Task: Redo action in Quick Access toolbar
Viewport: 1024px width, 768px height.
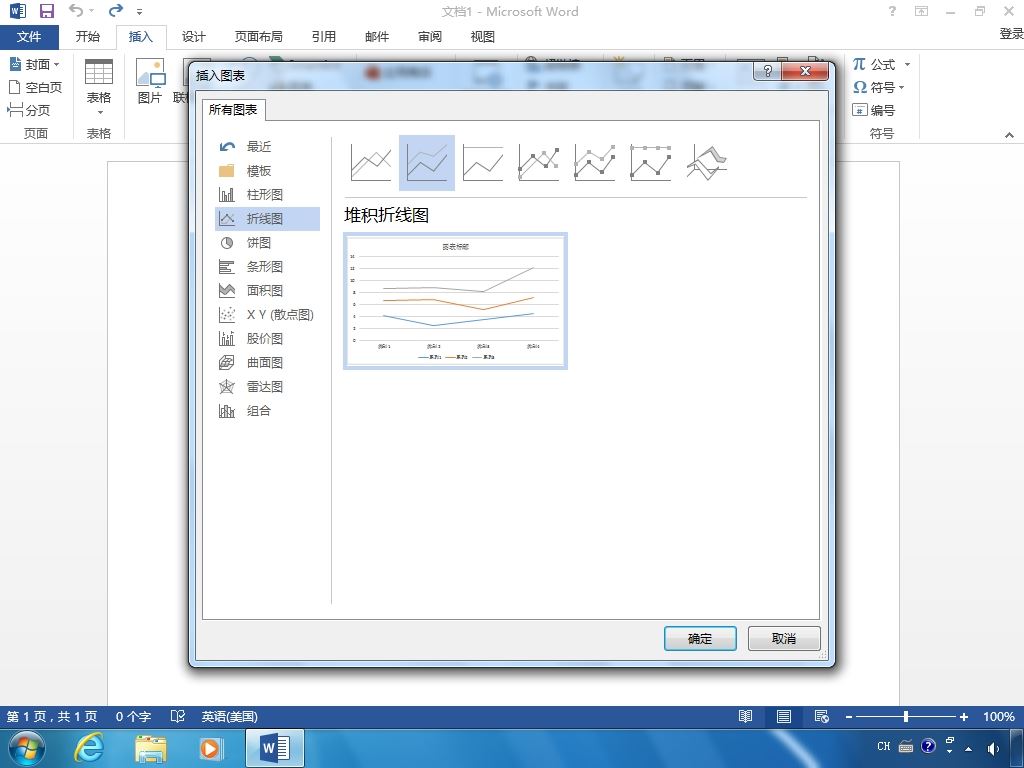Action: 116,10
